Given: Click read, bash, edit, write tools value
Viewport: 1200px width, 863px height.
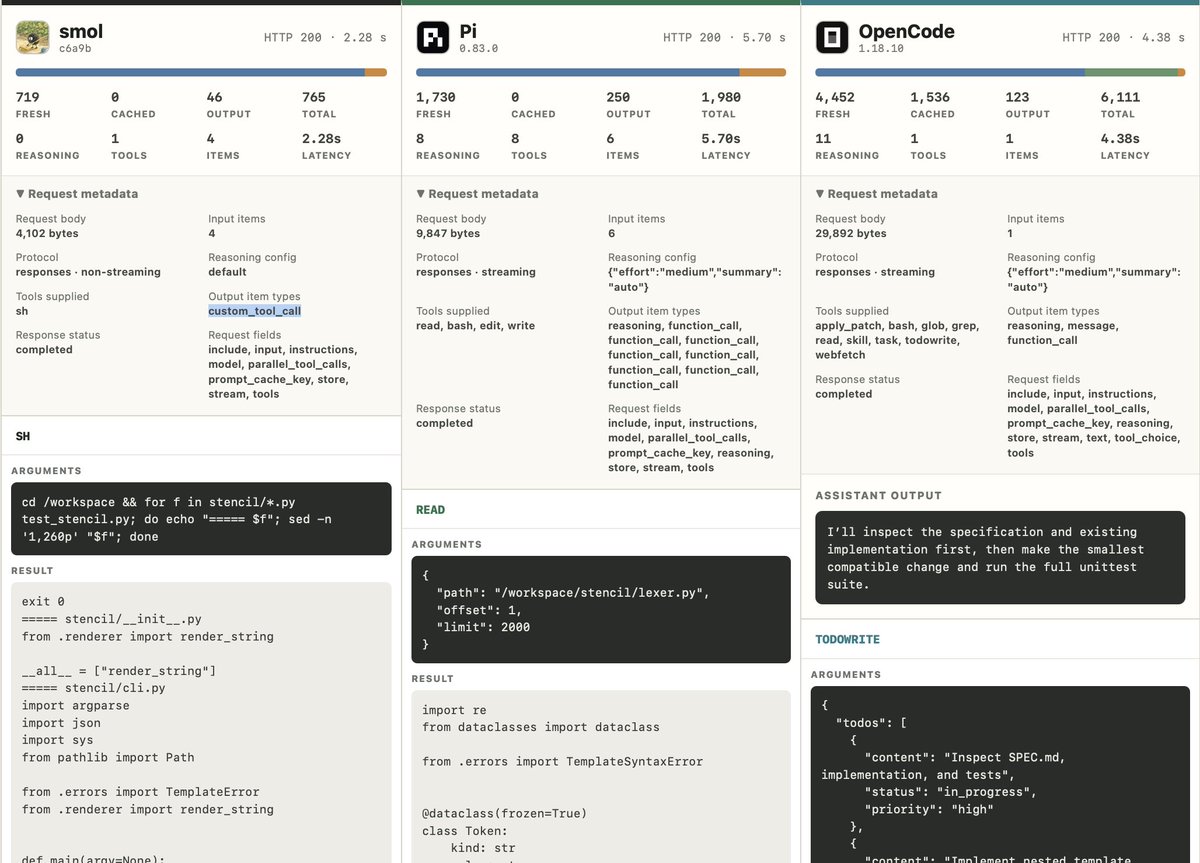Looking at the screenshot, I should (x=475, y=326).
